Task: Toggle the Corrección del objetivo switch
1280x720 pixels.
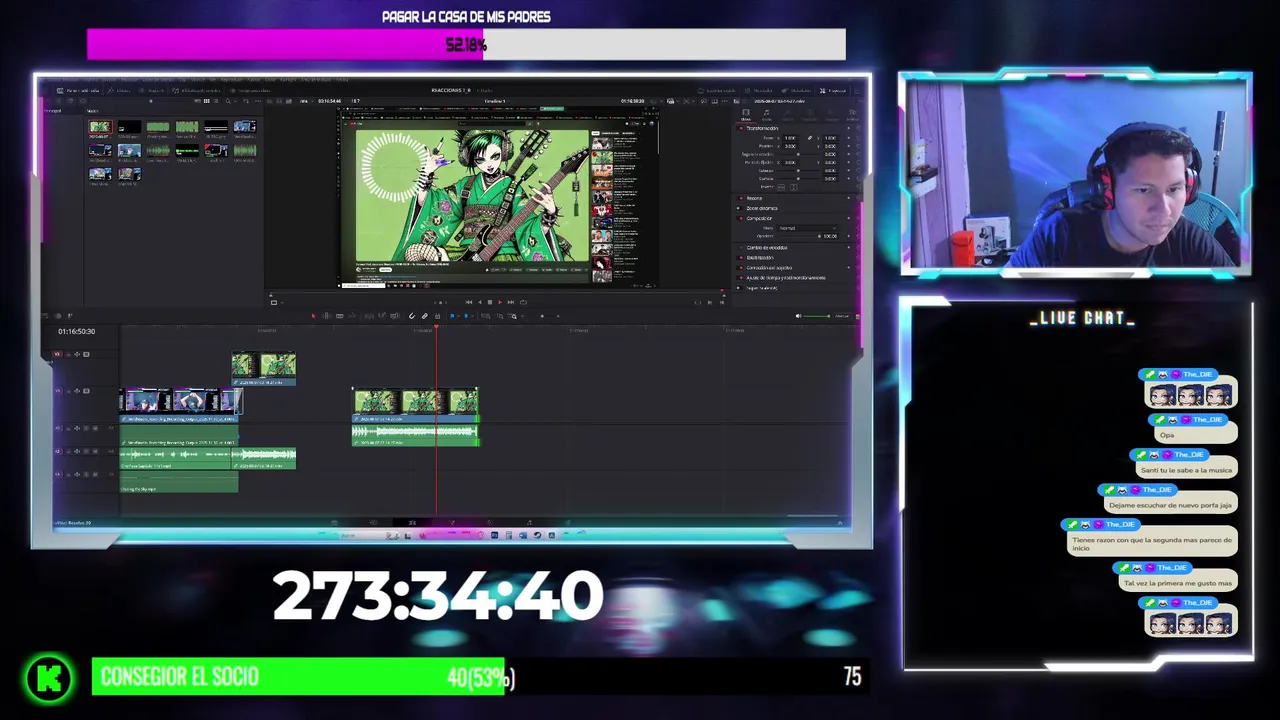Action: (x=741, y=268)
